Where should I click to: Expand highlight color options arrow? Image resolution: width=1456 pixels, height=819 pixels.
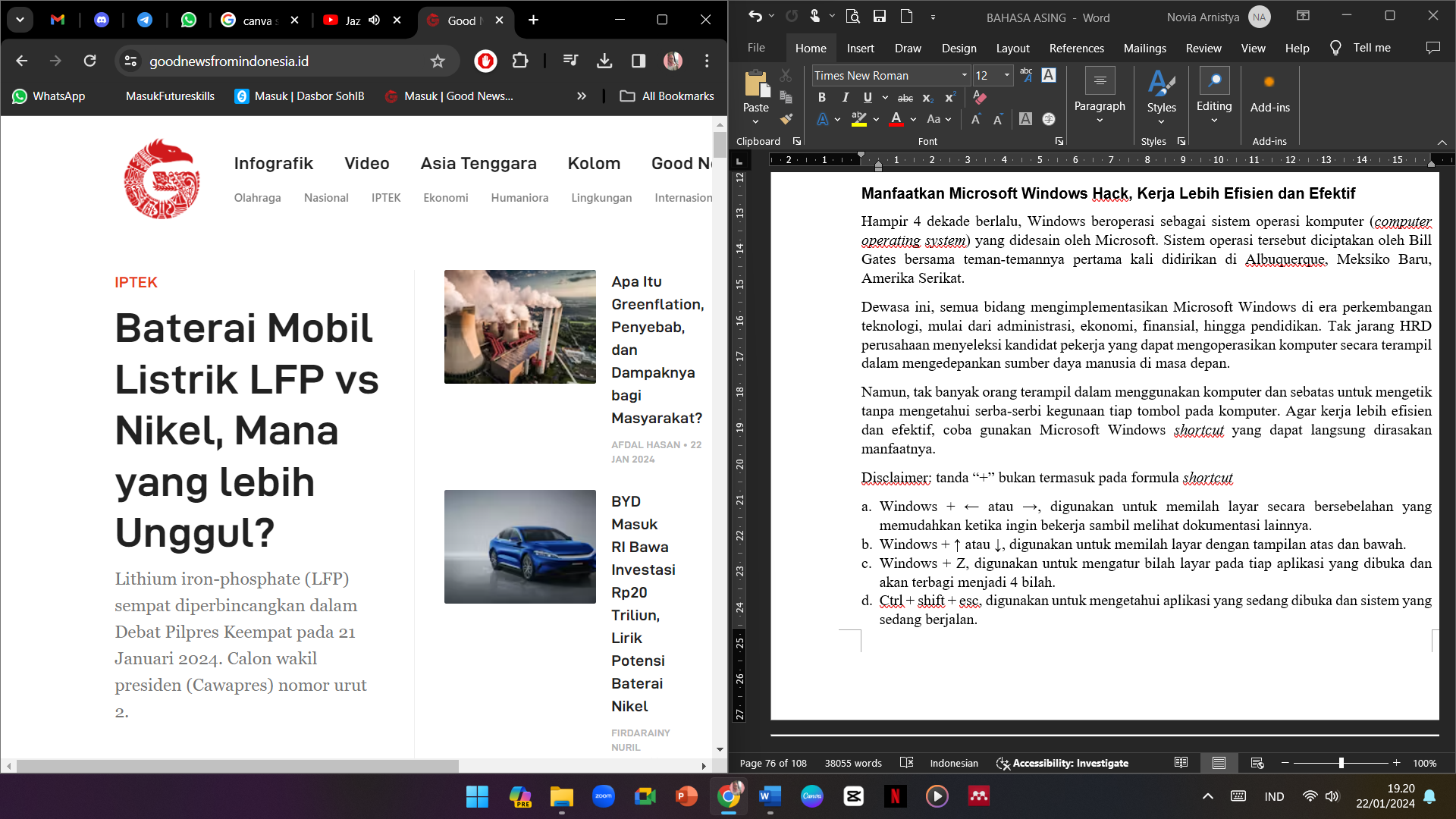(x=876, y=119)
